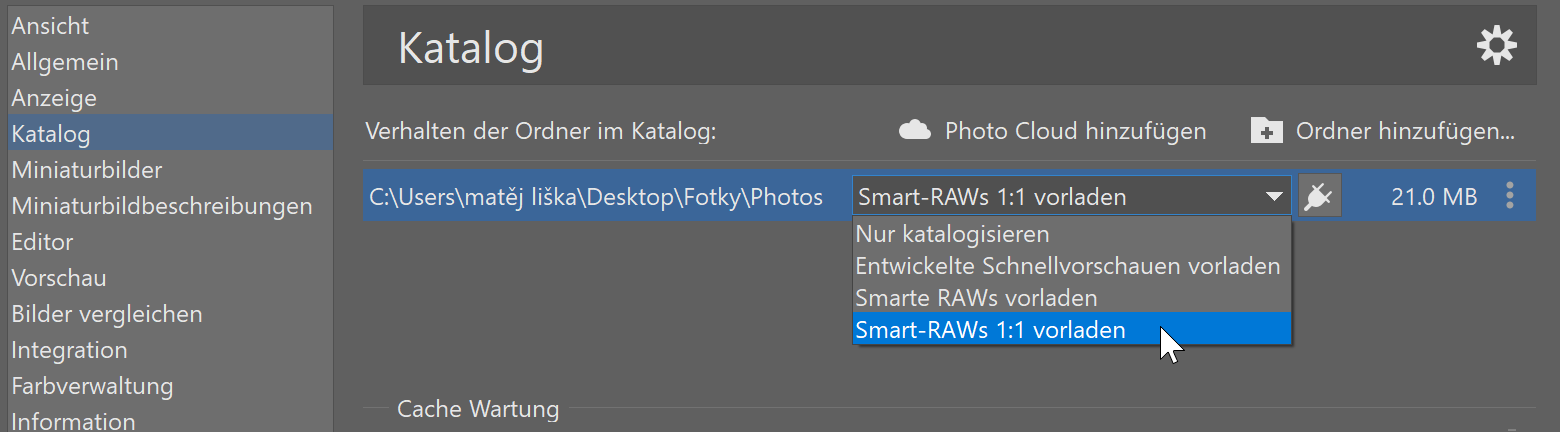This screenshot has width=1560, height=432.
Task: Select Miniaturbildbeschreibungen in the sidebar
Action: coord(162,206)
